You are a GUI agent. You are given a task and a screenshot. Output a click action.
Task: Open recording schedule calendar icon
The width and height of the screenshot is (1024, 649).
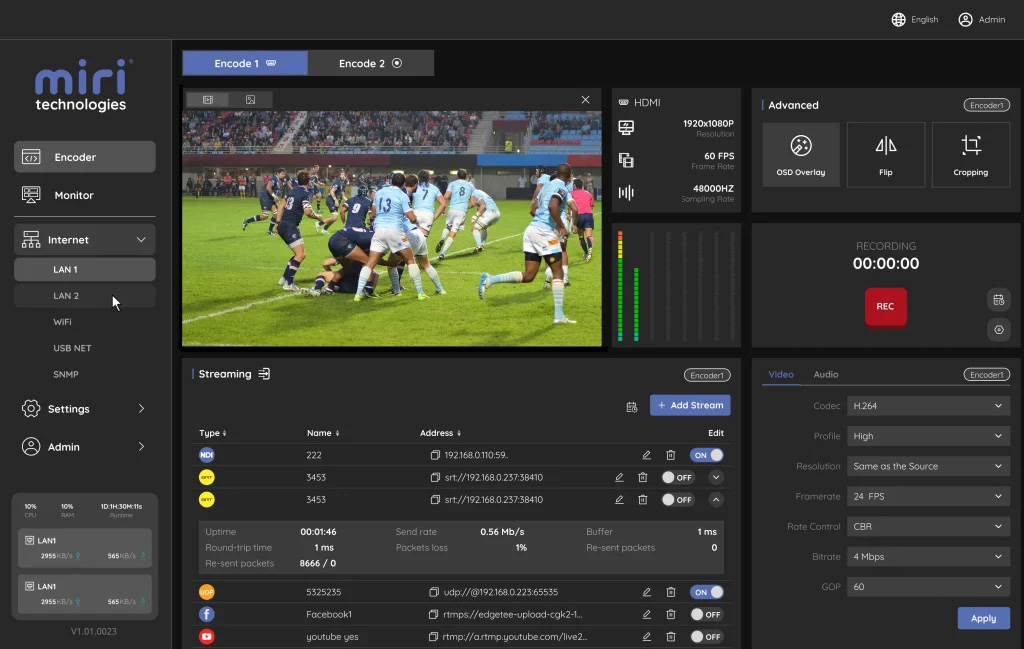click(997, 300)
